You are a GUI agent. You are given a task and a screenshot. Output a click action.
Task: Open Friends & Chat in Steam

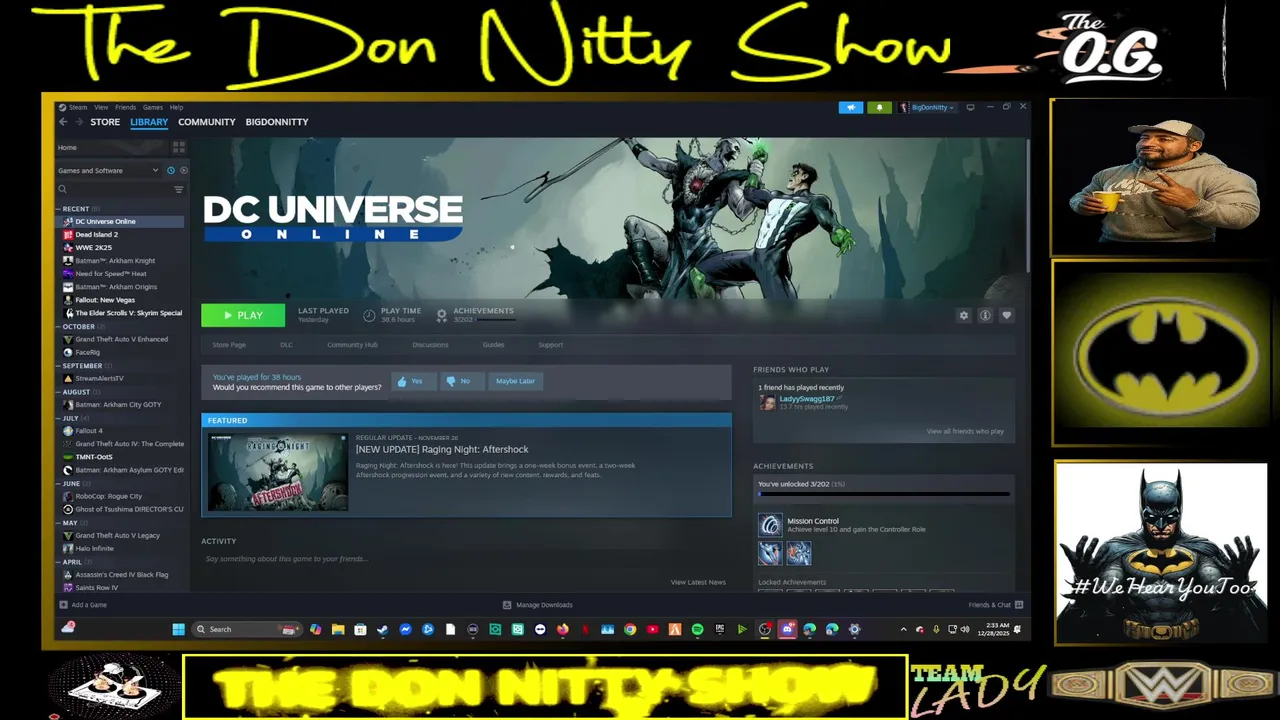995,604
